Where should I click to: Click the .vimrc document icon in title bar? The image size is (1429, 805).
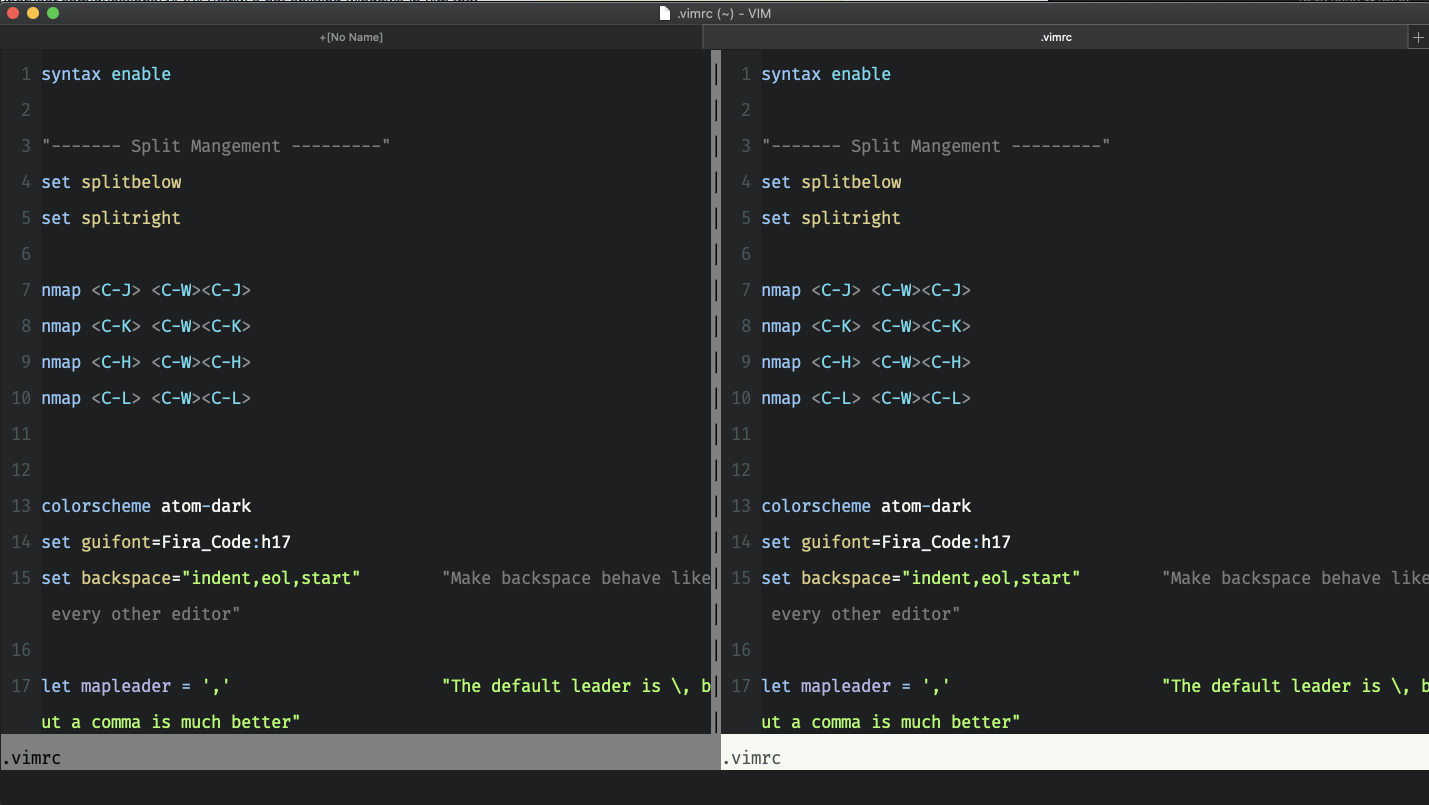[x=665, y=13]
